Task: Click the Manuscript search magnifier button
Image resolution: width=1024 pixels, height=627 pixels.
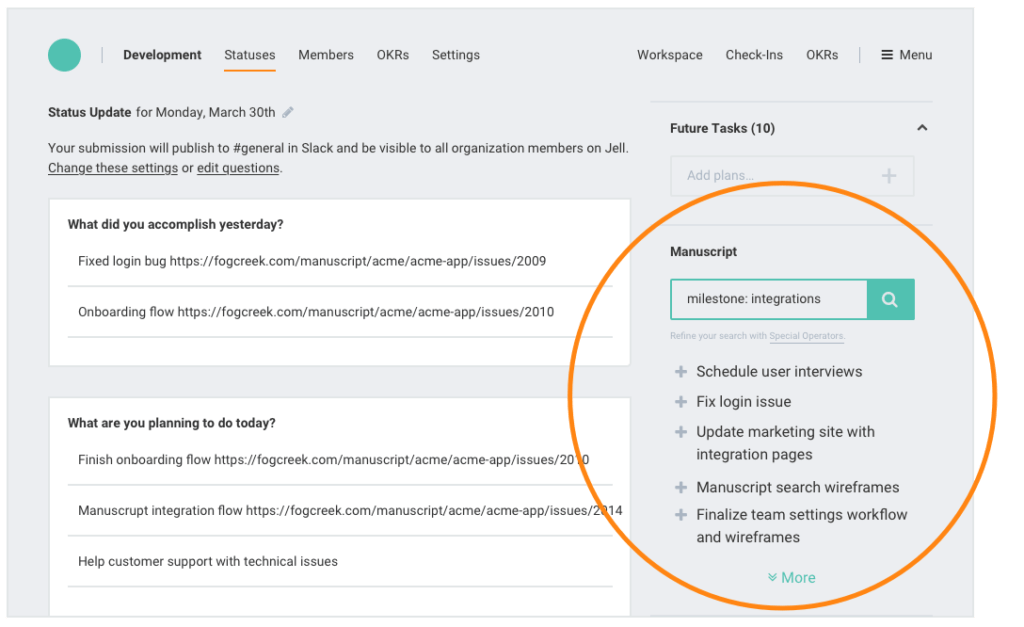Action: [x=890, y=299]
